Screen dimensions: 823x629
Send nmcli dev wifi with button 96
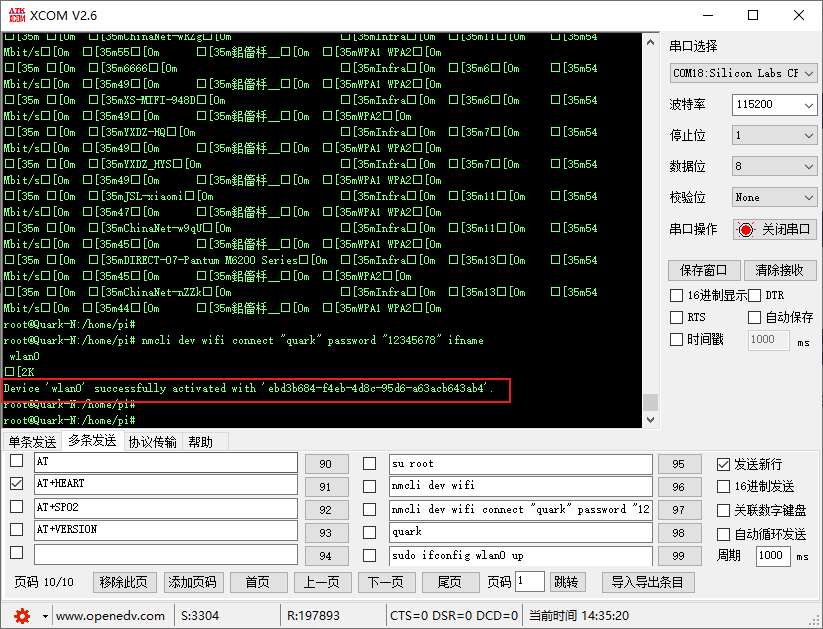point(679,487)
